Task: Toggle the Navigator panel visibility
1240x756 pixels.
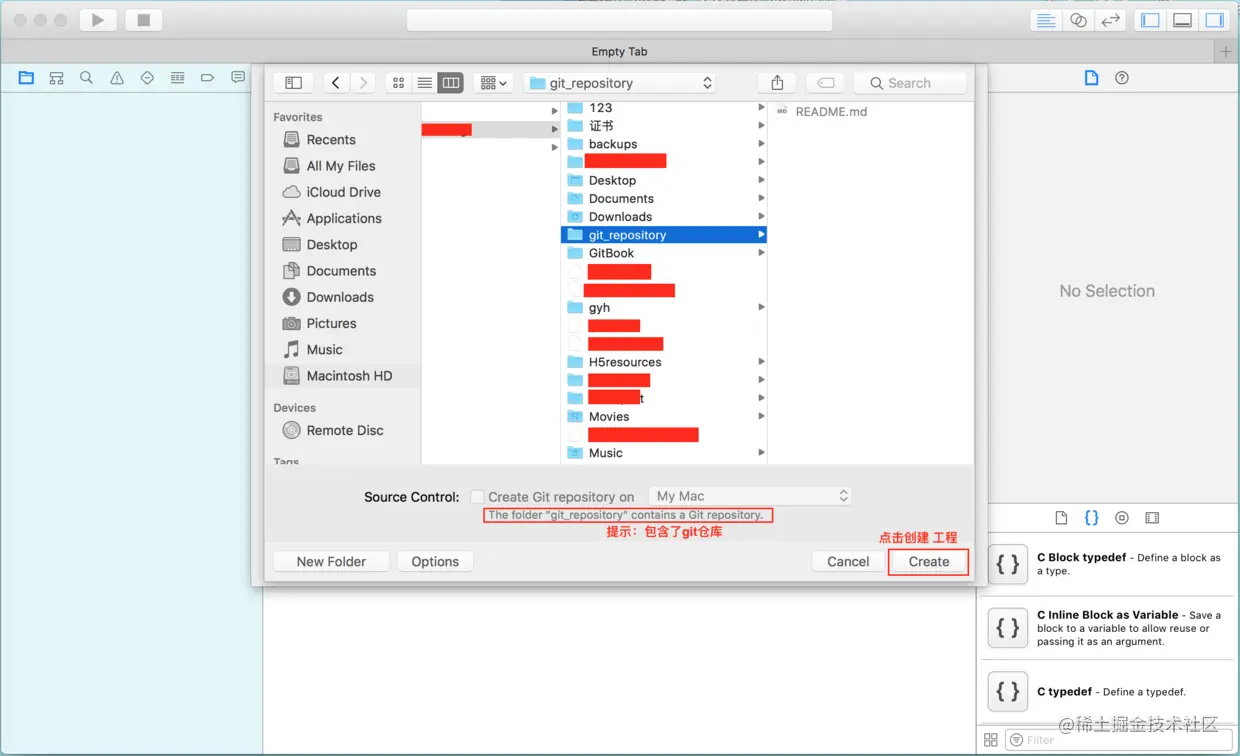Action: click(1150, 20)
